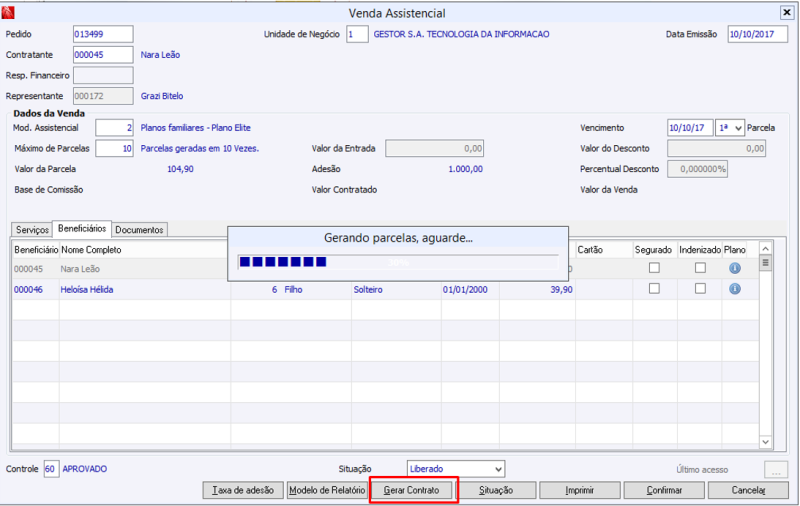Viewport: 800px width, 506px height.
Task: Click the Pedido field 013499
Action: click(x=103, y=34)
